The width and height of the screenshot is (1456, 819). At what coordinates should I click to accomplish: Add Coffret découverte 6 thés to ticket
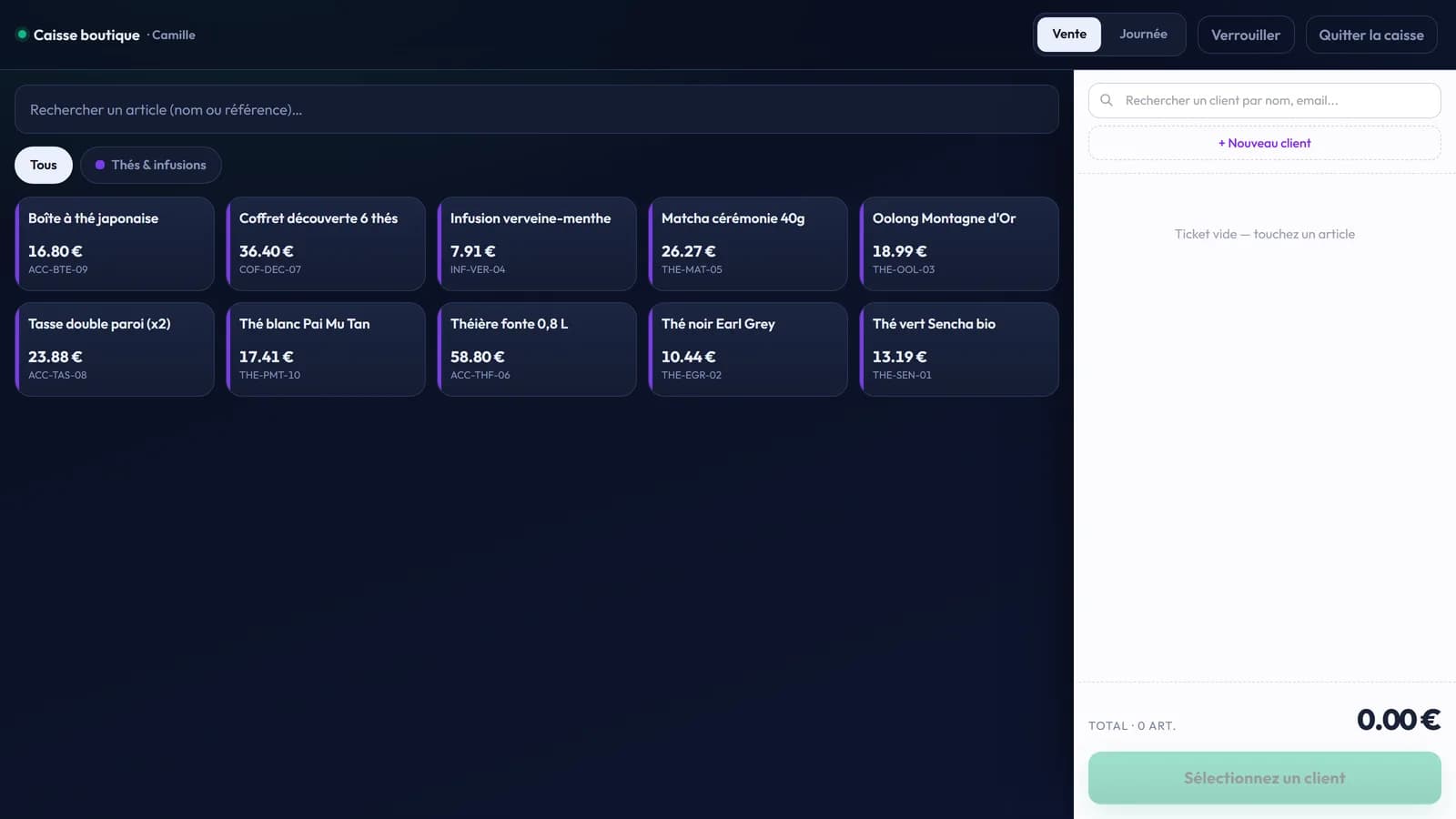click(x=326, y=244)
